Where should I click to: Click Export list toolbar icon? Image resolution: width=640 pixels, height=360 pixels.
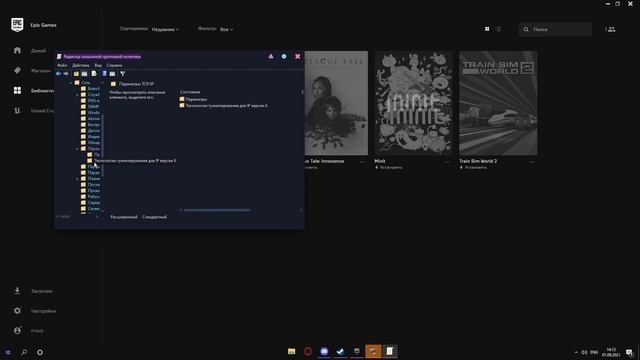click(x=94, y=73)
